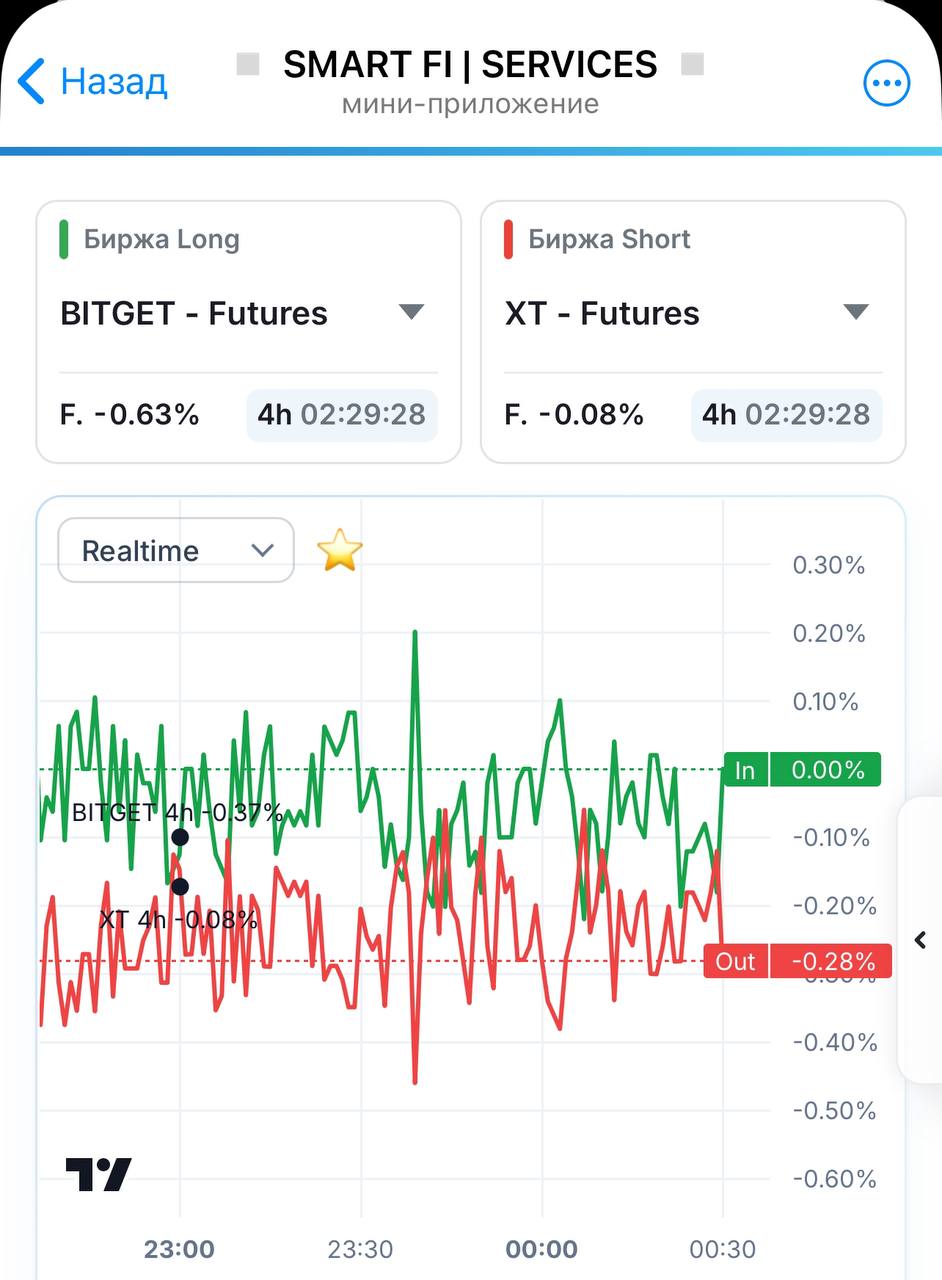942x1280 pixels.
Task: Click the 0.30% price scale label
Action: (x=828, y=566)
